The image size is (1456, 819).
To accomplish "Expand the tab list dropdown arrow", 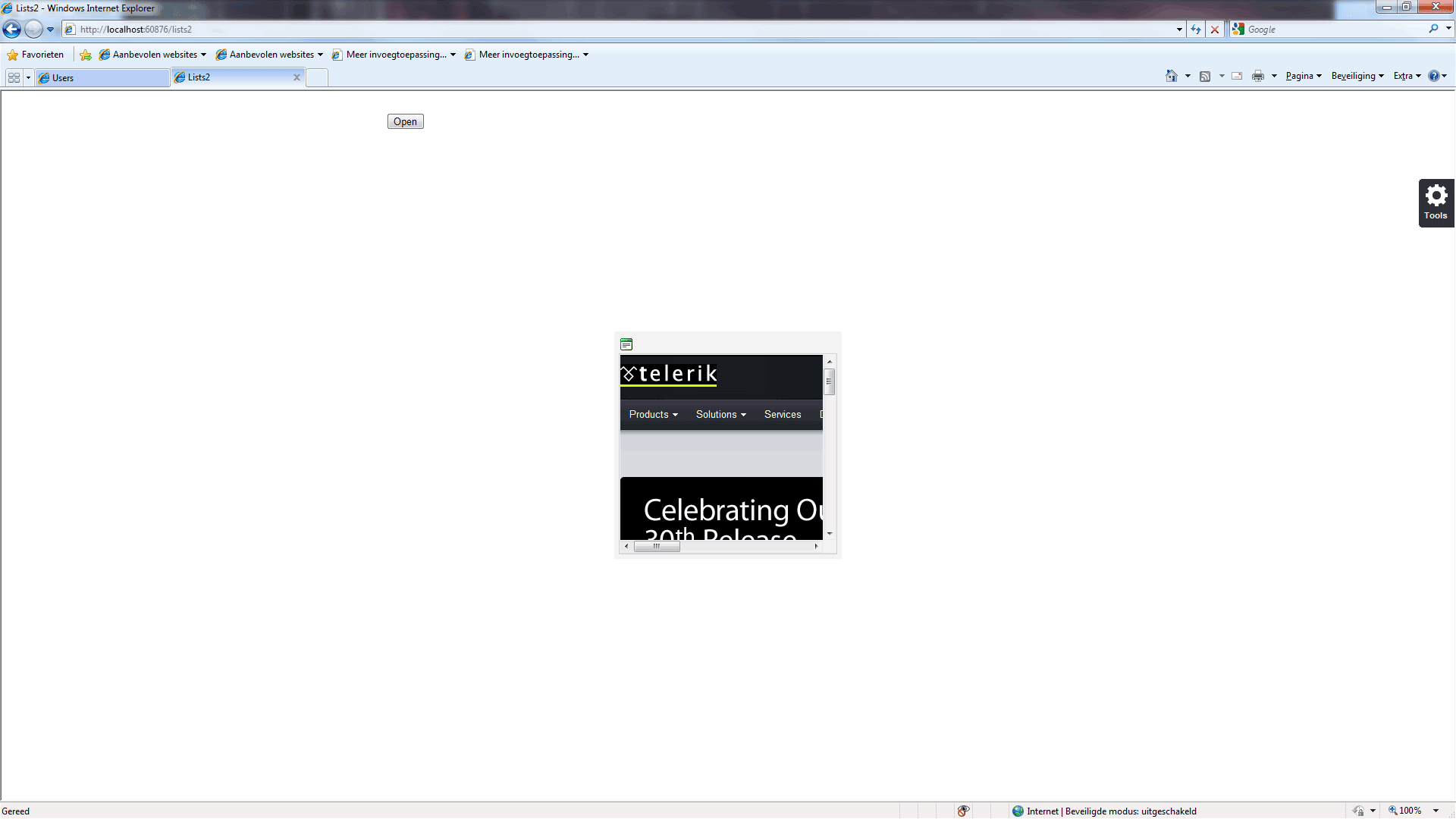I will tap(28, 77).
